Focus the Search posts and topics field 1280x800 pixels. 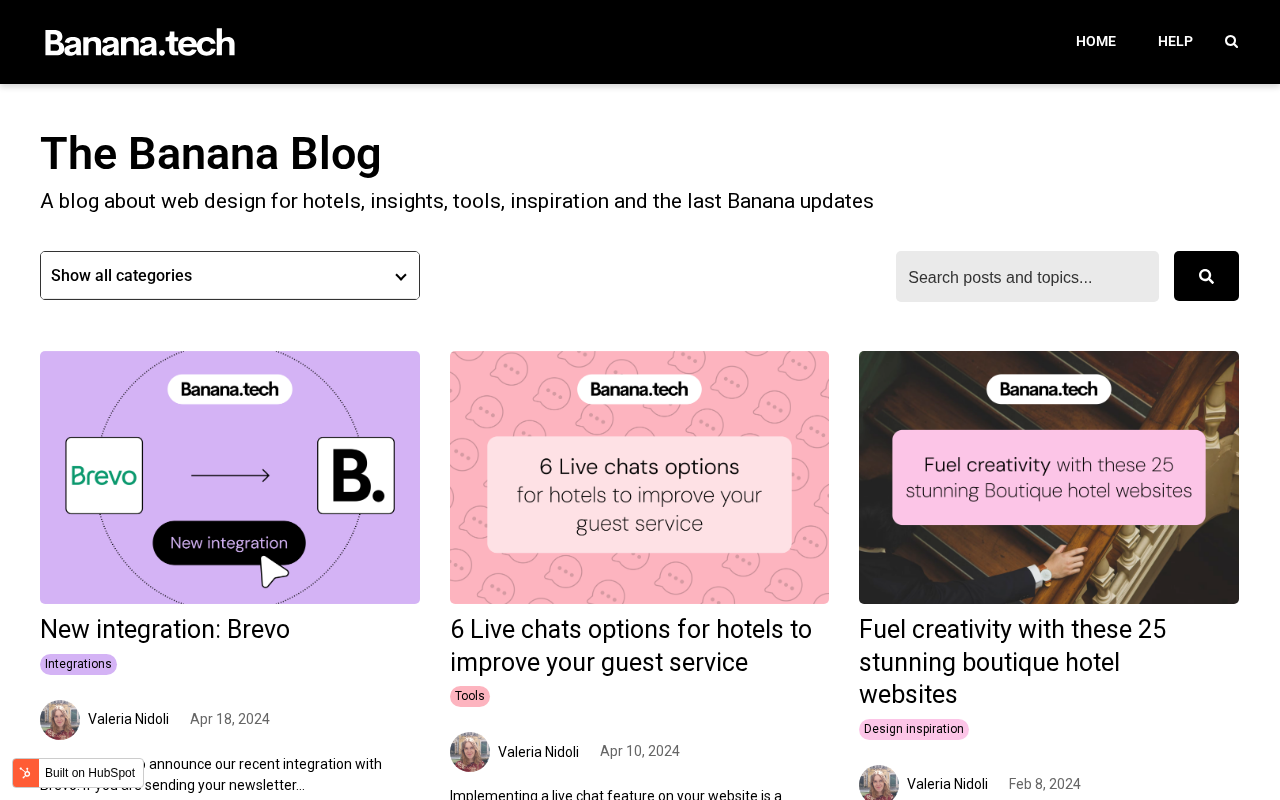tap(1027, 277)
